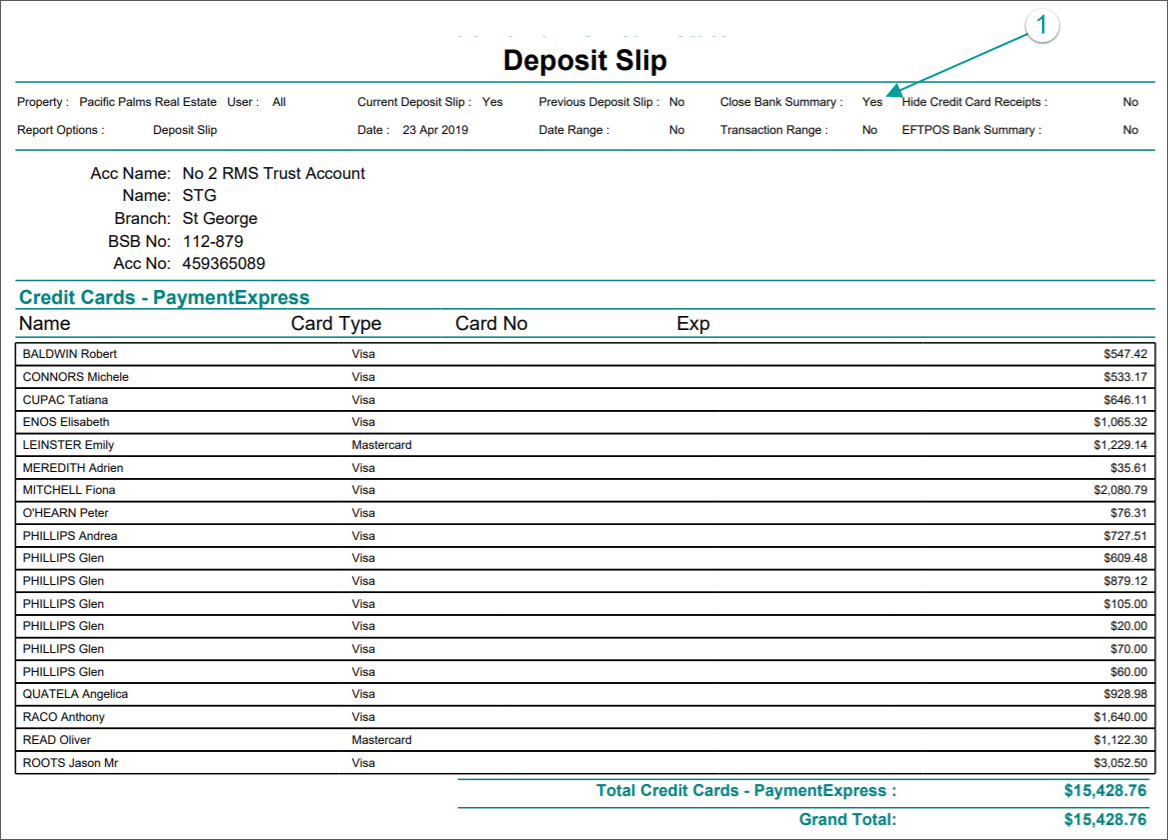1168x840 pixels.
Task: Click the Card Type column header
Action: coord(336,323)
